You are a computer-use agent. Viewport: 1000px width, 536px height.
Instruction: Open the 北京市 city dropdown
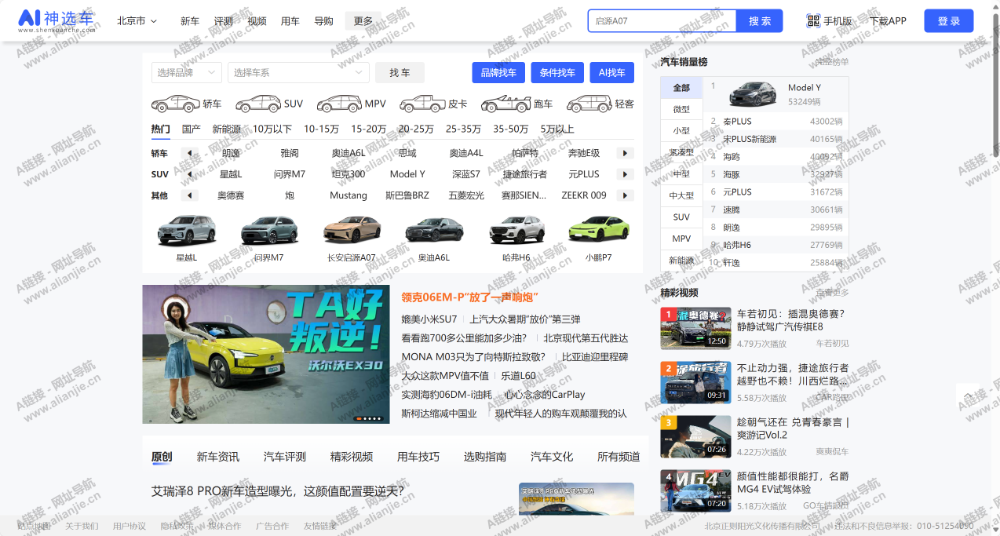(x=136, y=20)
